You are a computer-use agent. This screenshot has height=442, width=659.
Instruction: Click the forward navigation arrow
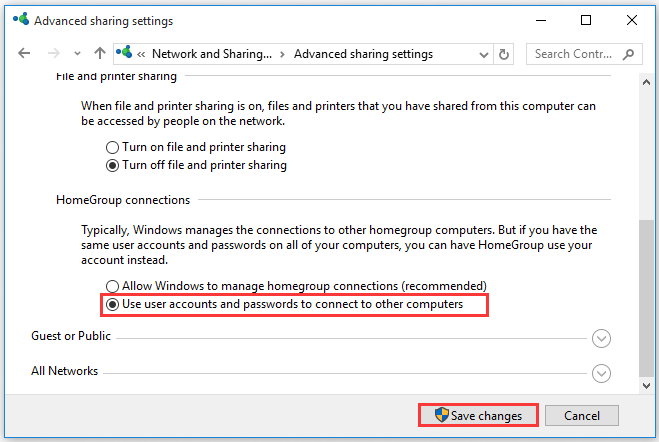[53, 53]
